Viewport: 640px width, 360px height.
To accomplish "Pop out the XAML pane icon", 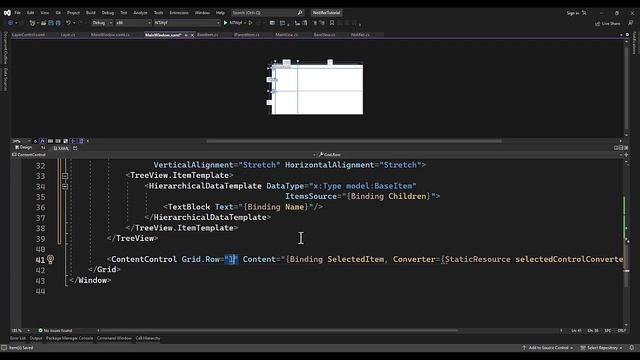I will pos(75,149).
